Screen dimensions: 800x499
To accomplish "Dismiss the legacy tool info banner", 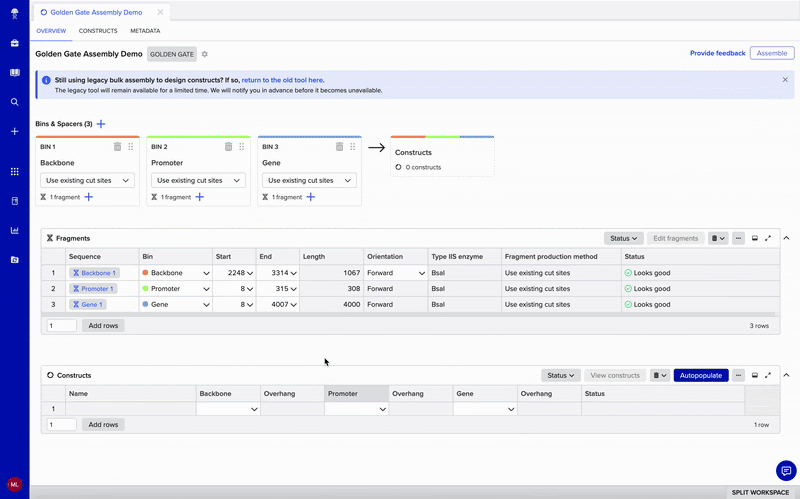I will coord(785,79).
